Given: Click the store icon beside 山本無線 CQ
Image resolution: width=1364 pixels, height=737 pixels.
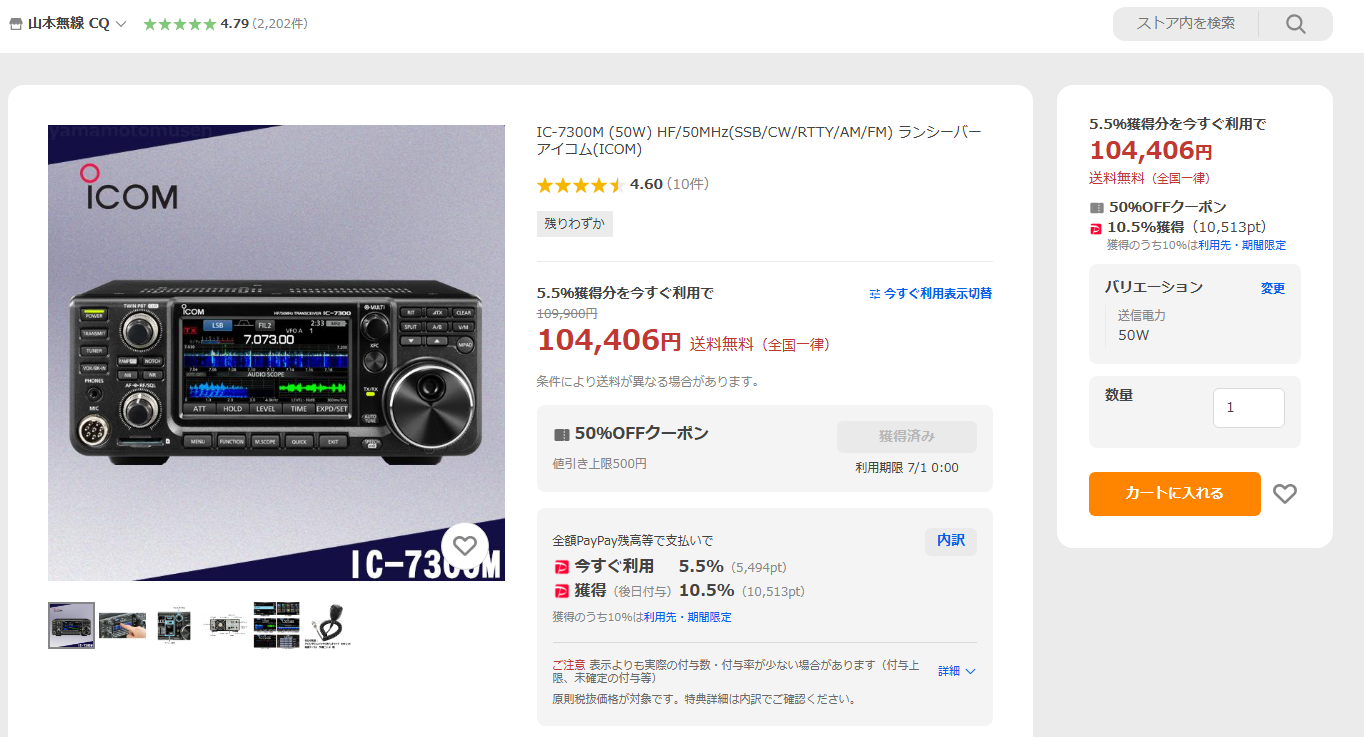Looking at the screenshot, I should (16, 24).
